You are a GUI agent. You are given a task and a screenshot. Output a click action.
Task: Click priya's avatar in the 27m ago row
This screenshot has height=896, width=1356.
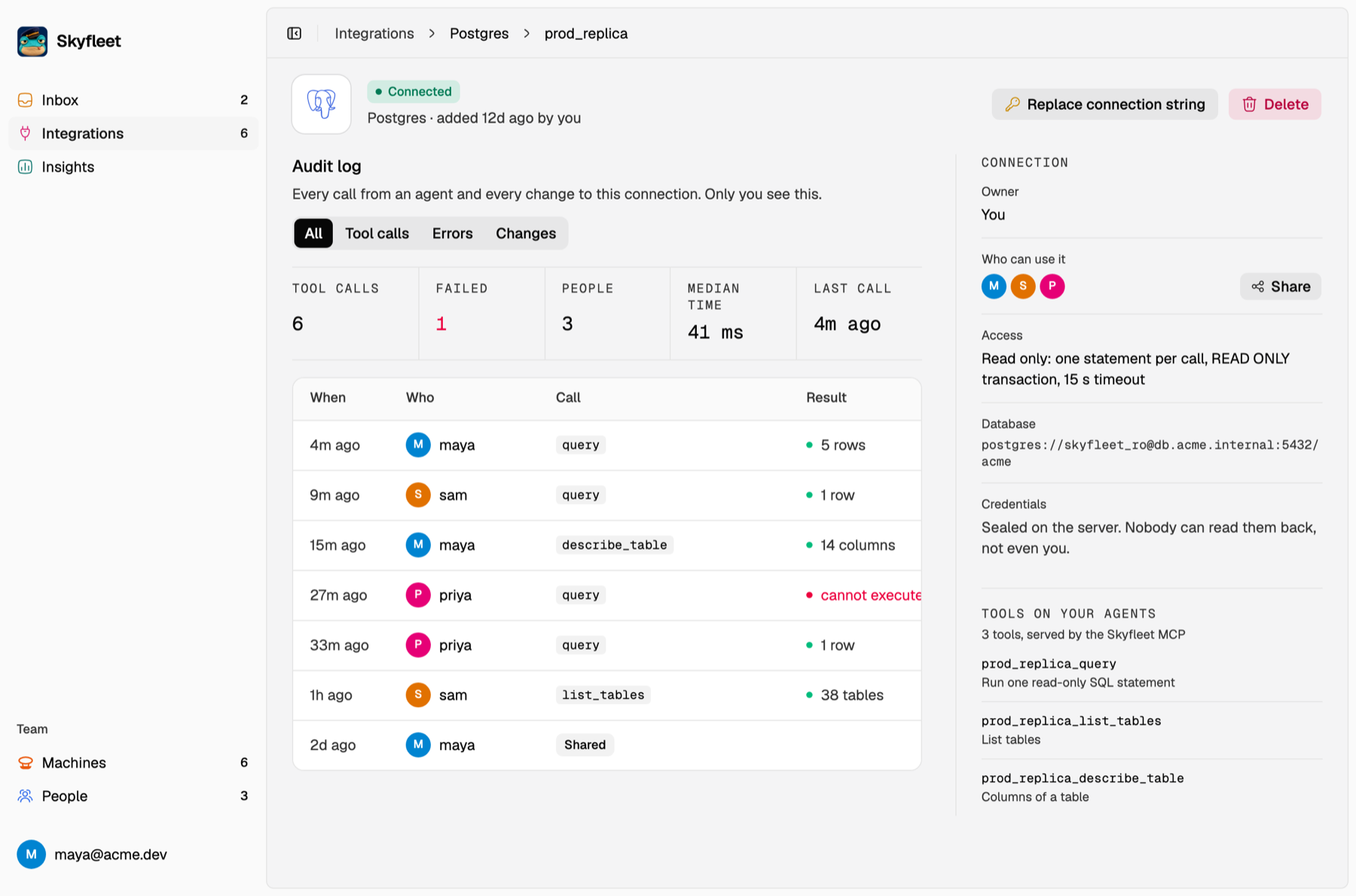point(418,595)
